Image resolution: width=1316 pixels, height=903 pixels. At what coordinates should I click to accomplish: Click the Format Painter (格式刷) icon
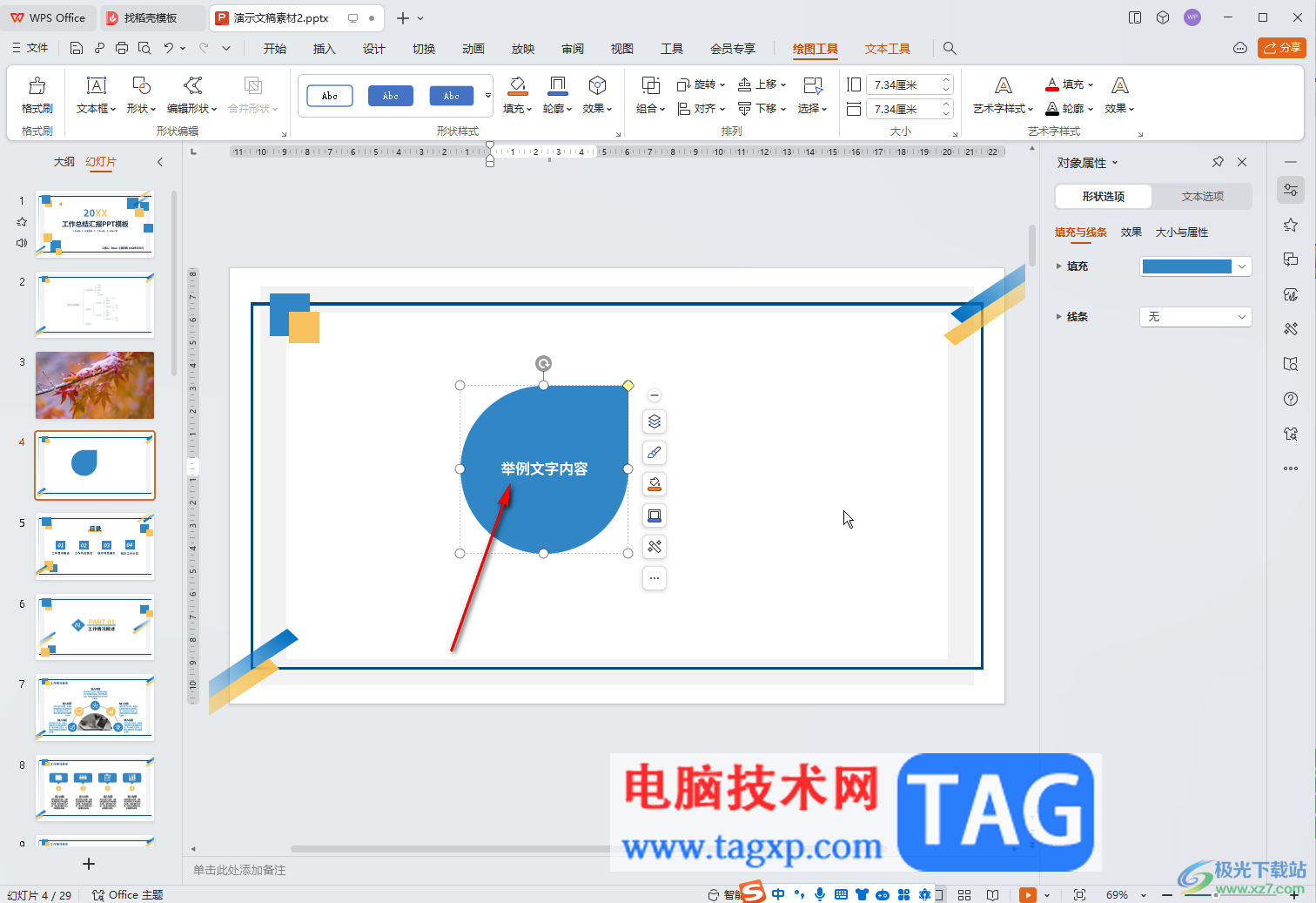(37, 85)
